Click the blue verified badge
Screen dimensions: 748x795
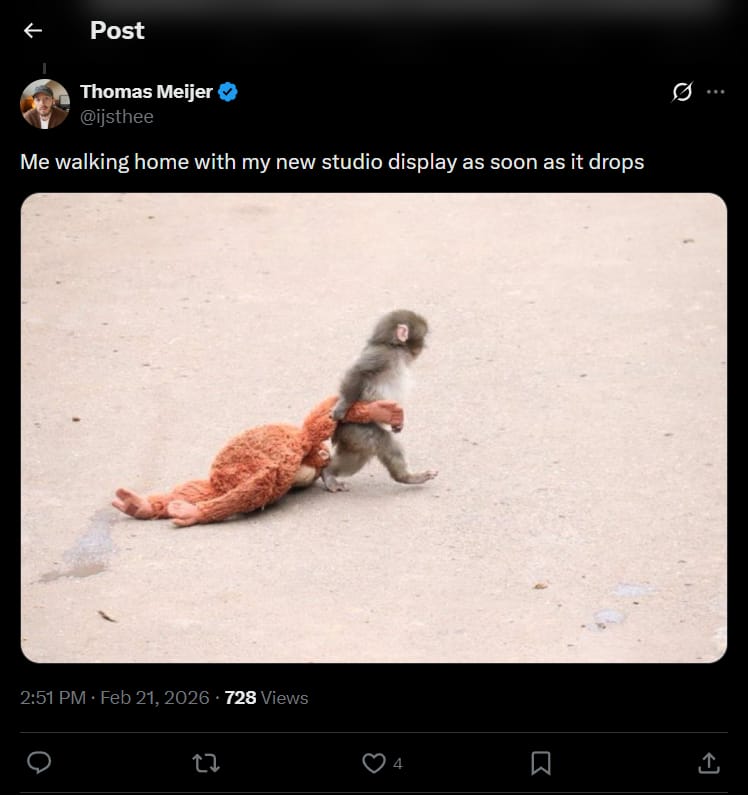coord(229,92)
